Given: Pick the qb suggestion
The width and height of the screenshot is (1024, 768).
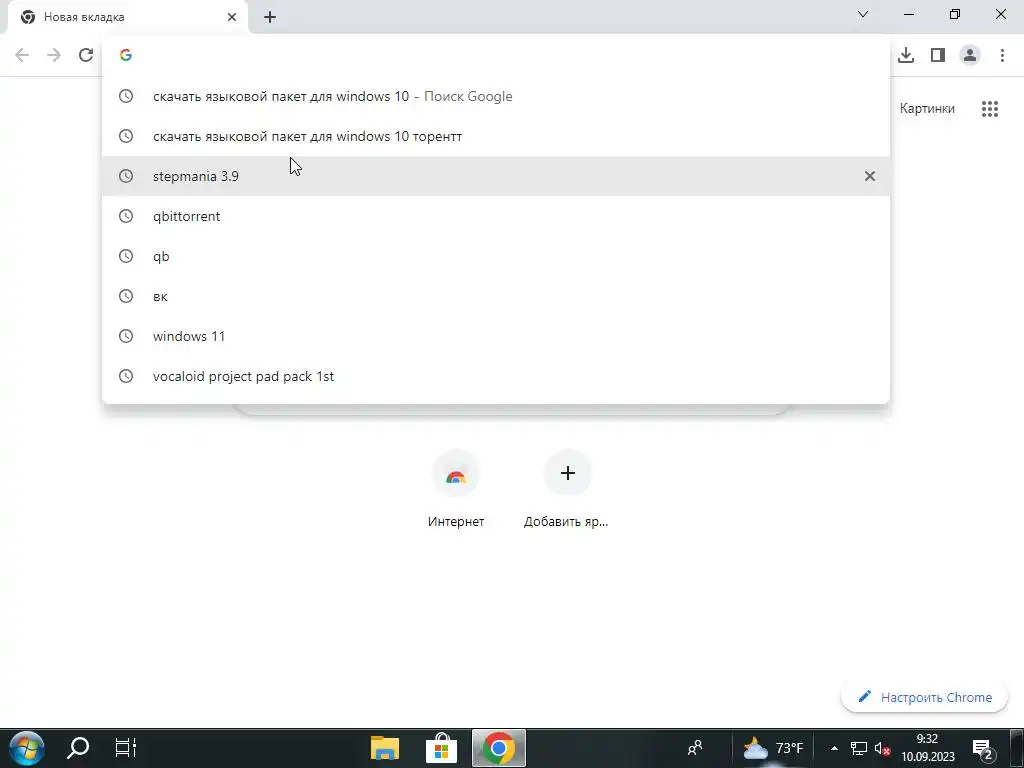Looking at the screenshot, I should pos(496,256).
